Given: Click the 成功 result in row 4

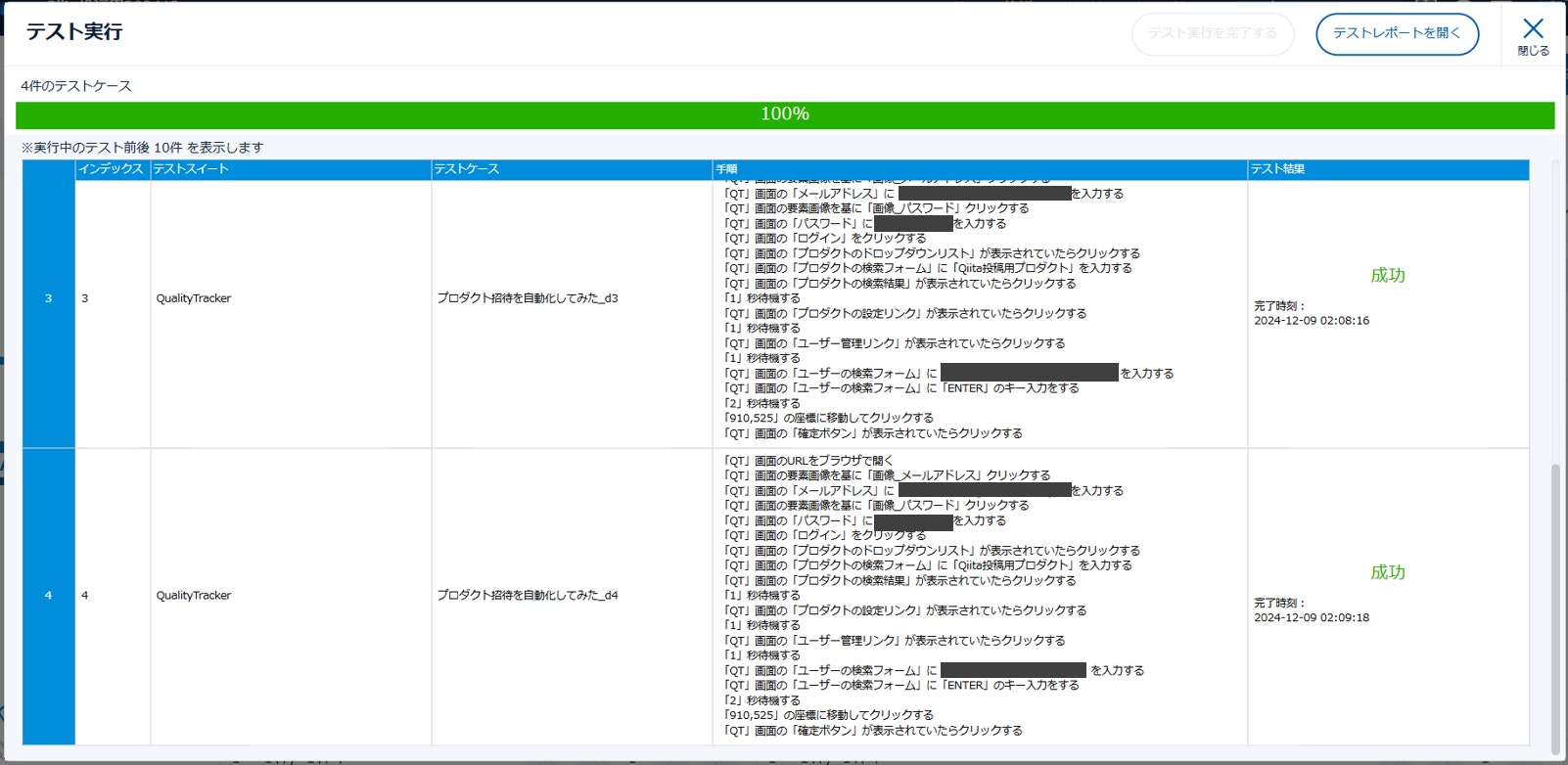Looking at the screenshot, I should 1388,572.
